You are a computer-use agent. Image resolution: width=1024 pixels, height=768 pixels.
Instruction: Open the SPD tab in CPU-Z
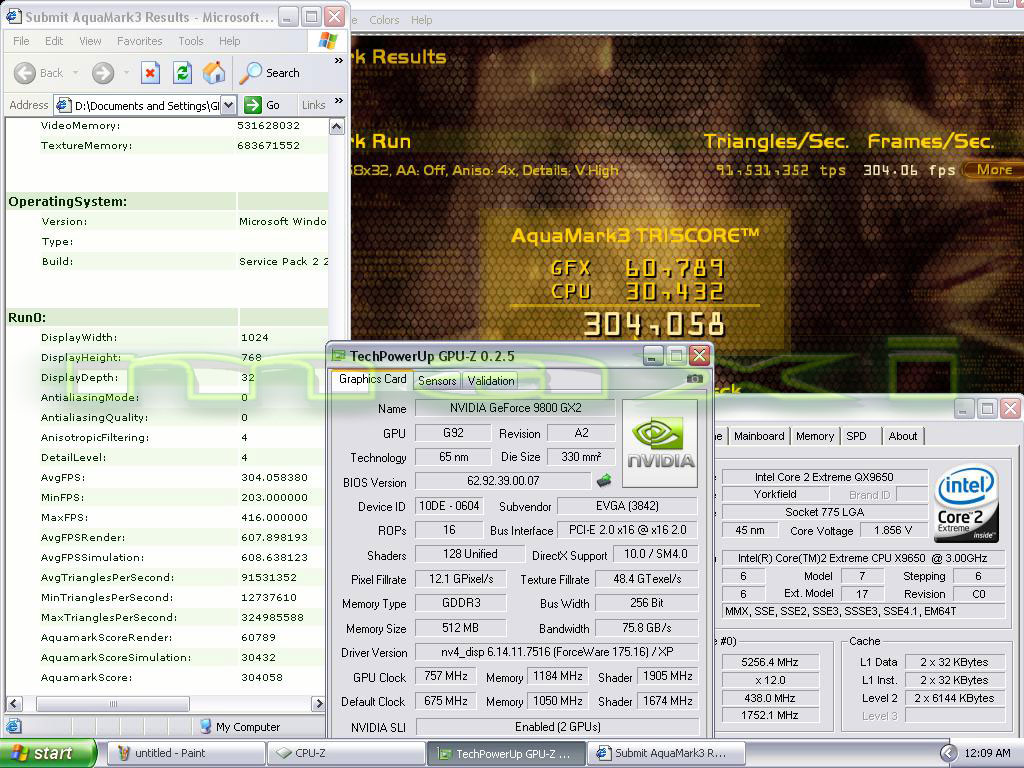(x=856, y=436)
